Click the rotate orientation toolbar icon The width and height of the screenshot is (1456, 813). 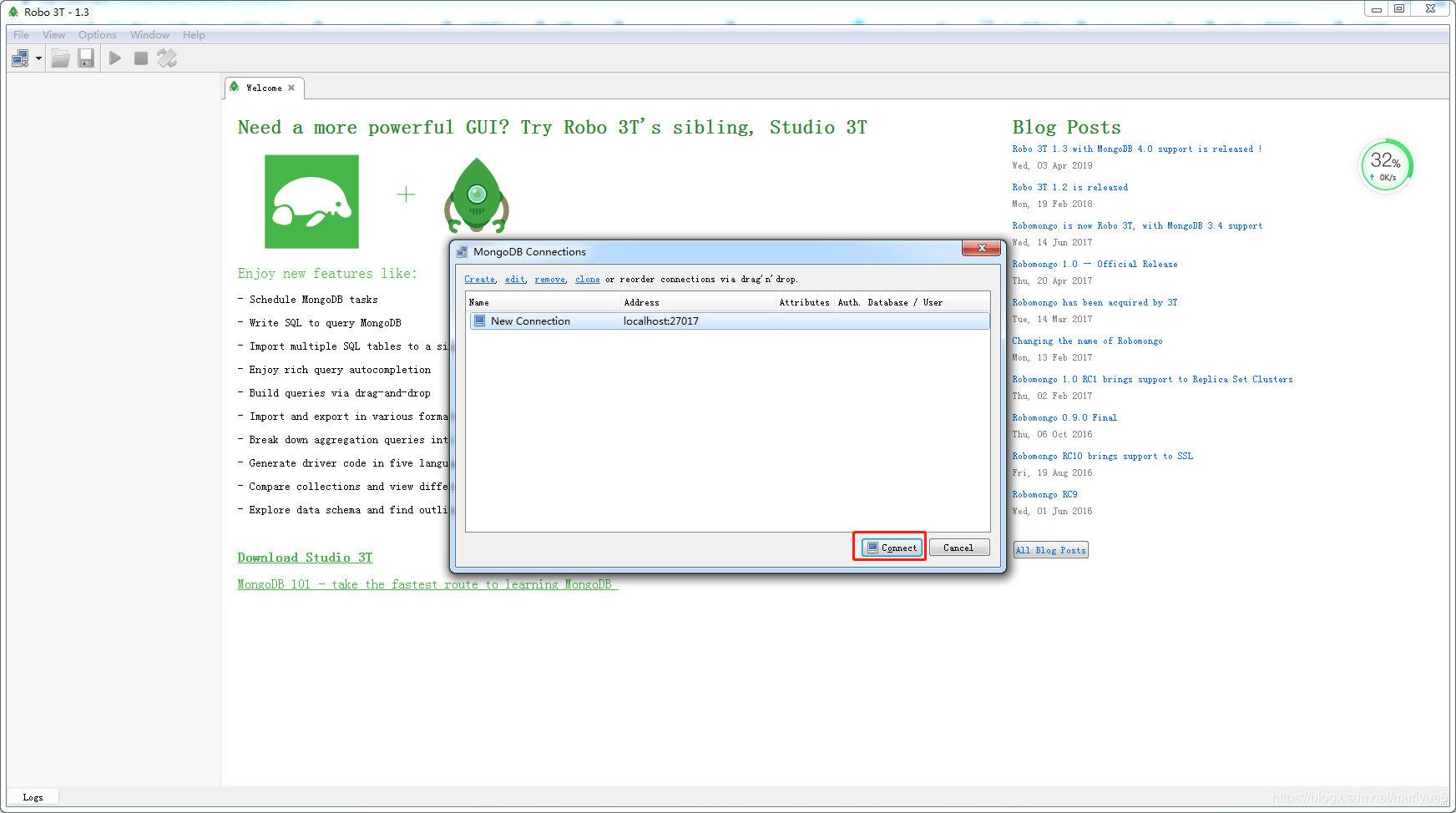(167, 58)
